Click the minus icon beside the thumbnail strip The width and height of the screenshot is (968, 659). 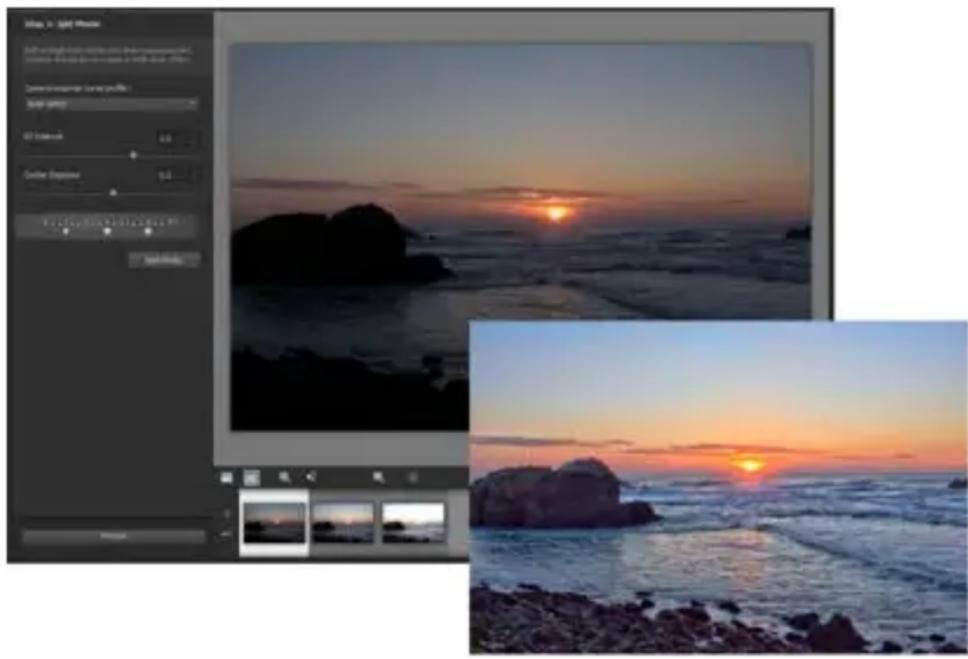pyautogui.click(x=227, y=533)
